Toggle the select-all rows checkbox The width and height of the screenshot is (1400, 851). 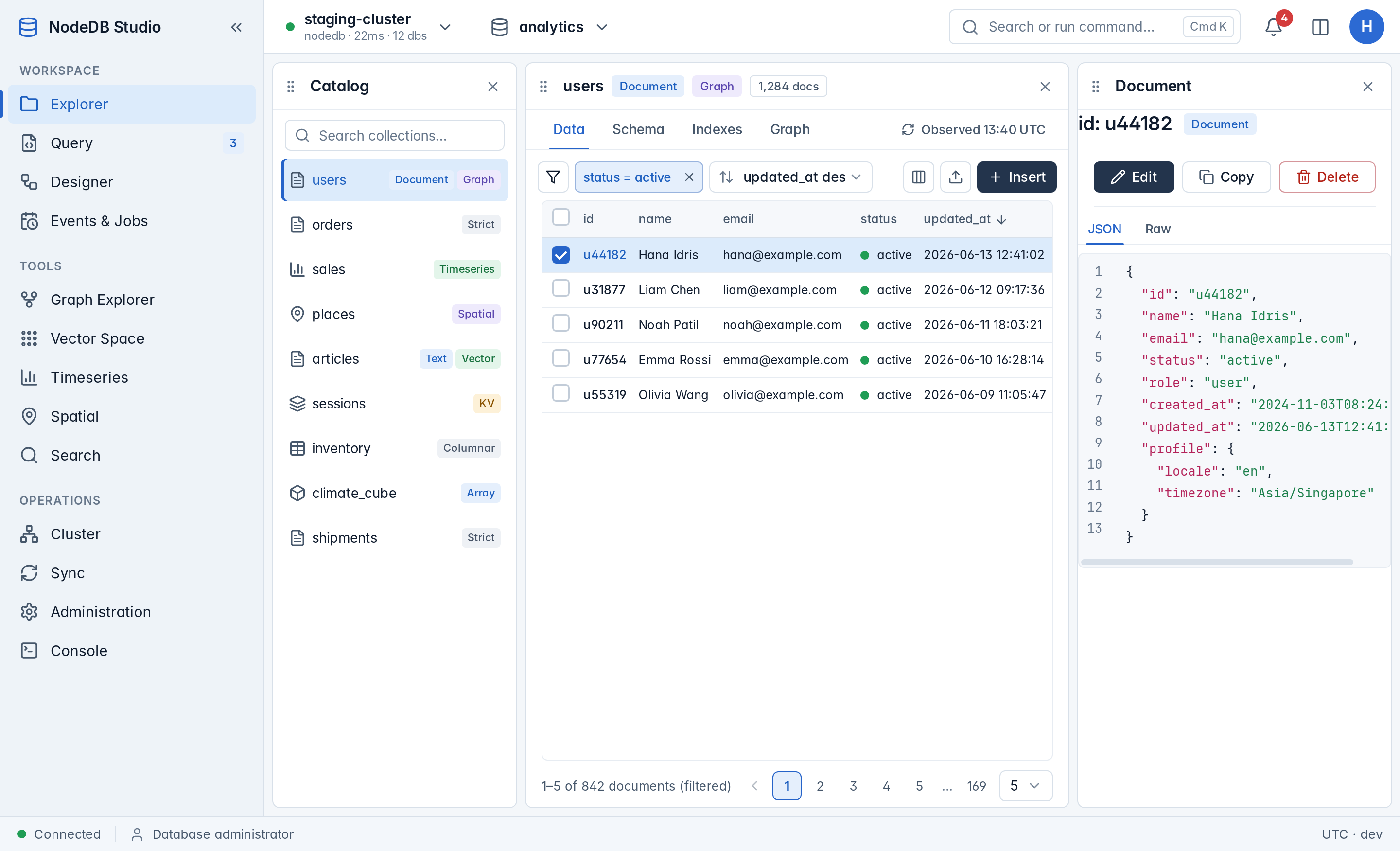560,217
